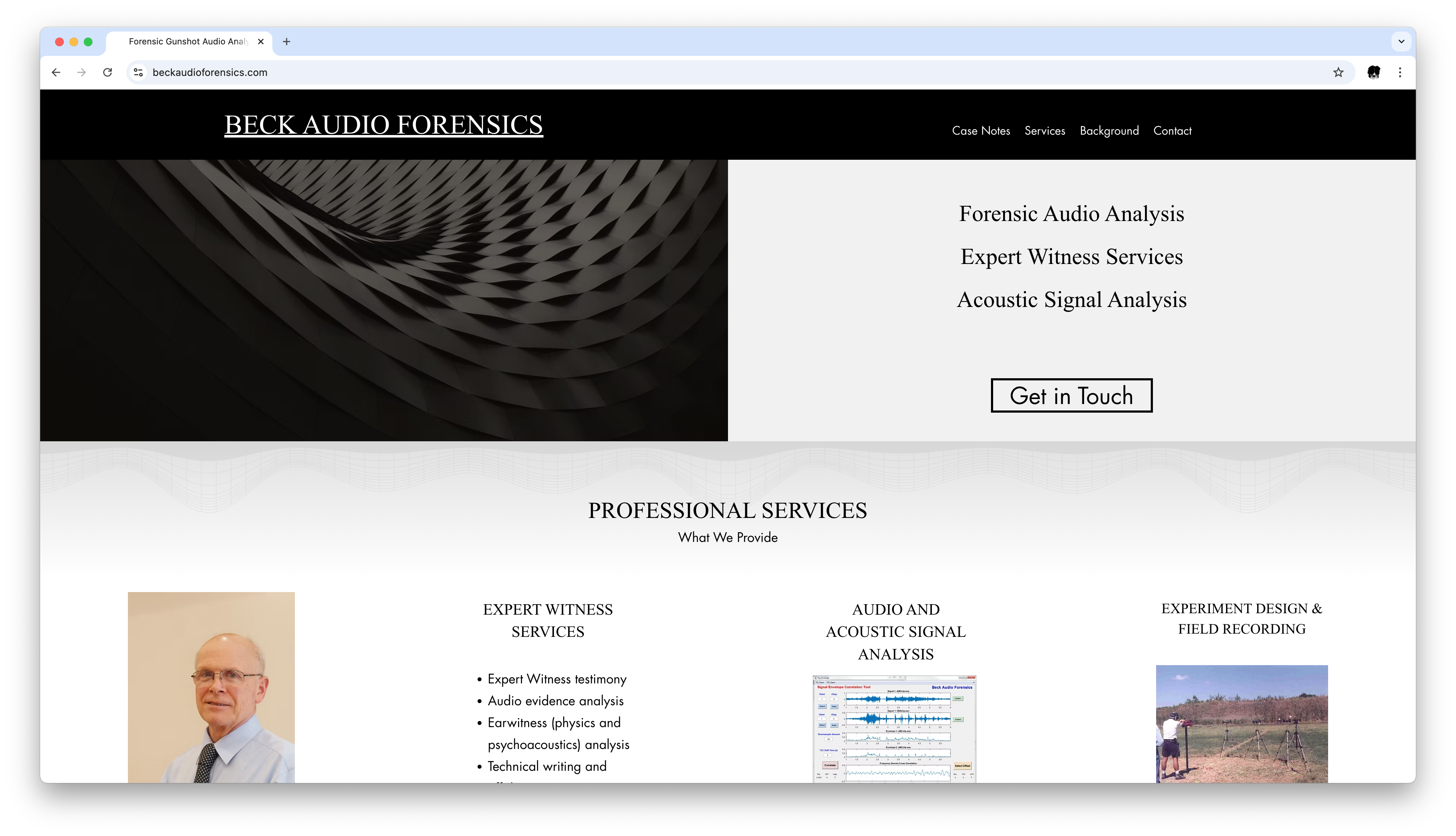This screenshot has height=836, width=1456.
Task: Close the Forensic Gunshot Audio tab
Action: [261, 41]
